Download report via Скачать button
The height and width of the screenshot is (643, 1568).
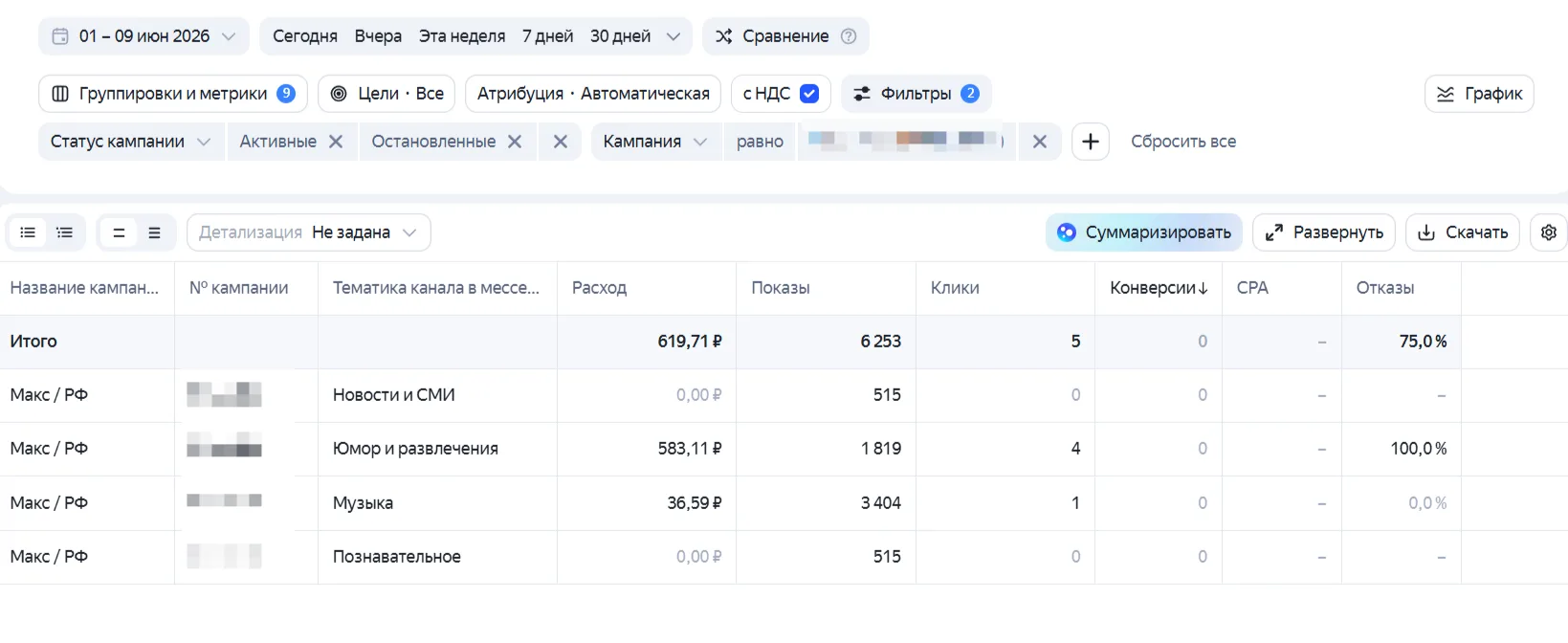[1463, 233]
